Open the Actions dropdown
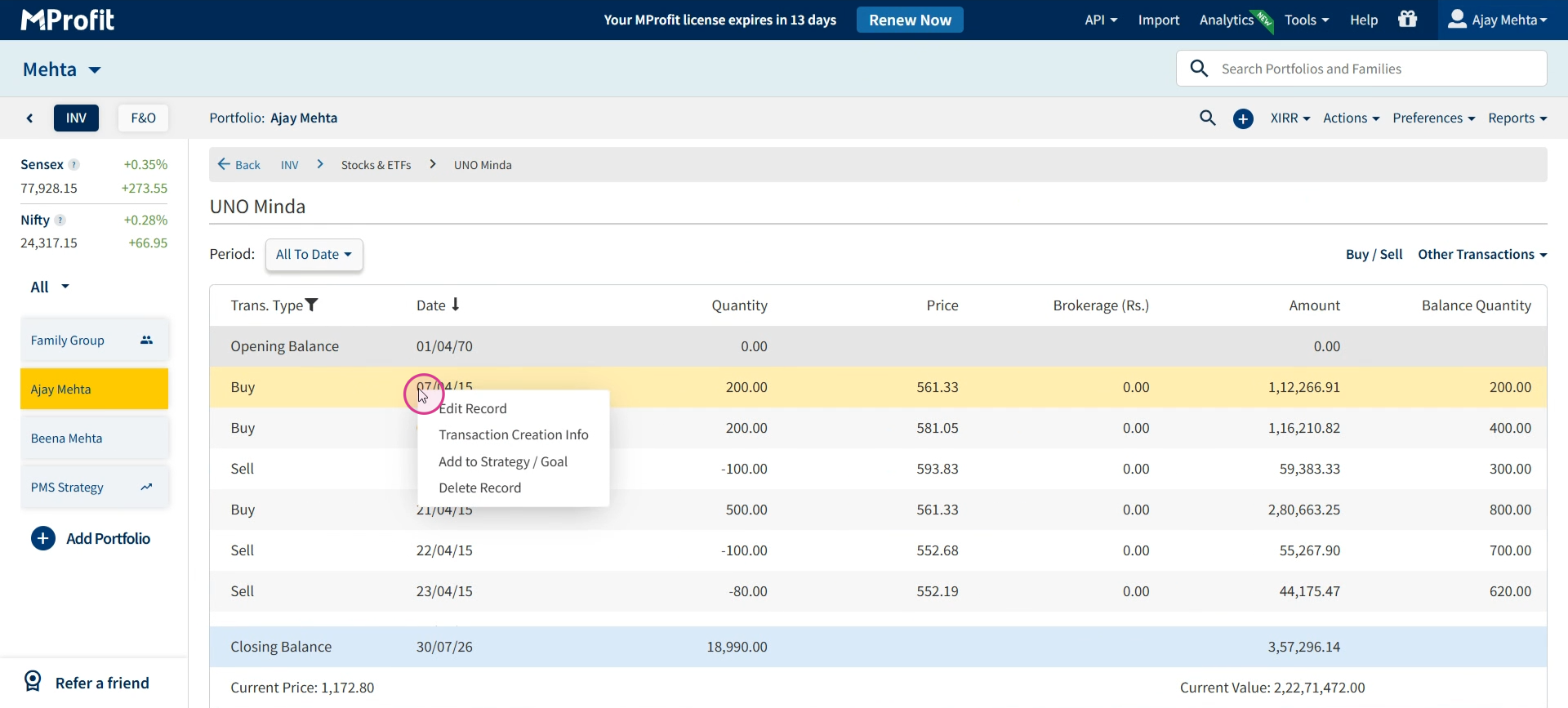Viewport: 1568px width, 708px height. click(1352, 118)
